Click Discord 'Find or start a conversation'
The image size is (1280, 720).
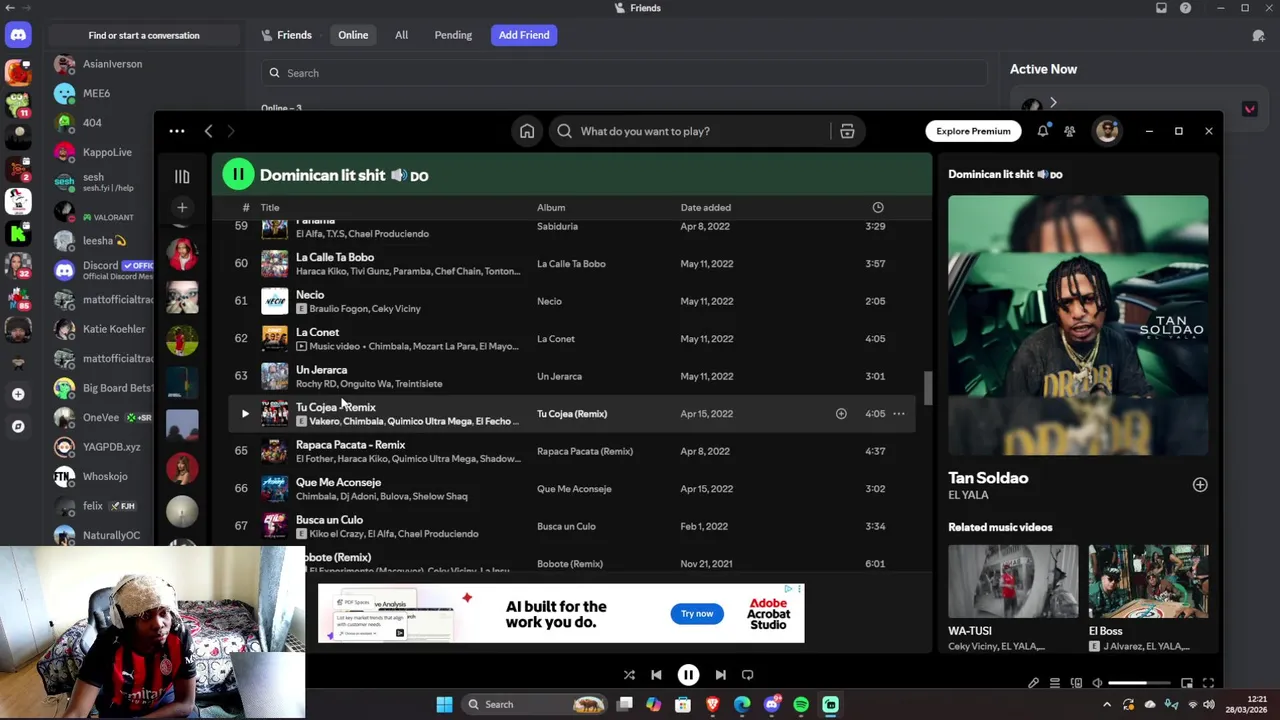click(144, 35)
